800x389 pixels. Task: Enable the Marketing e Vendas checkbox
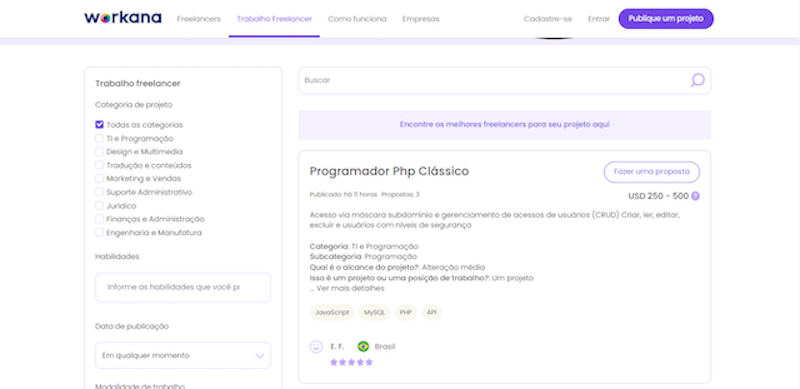point(99,179)
